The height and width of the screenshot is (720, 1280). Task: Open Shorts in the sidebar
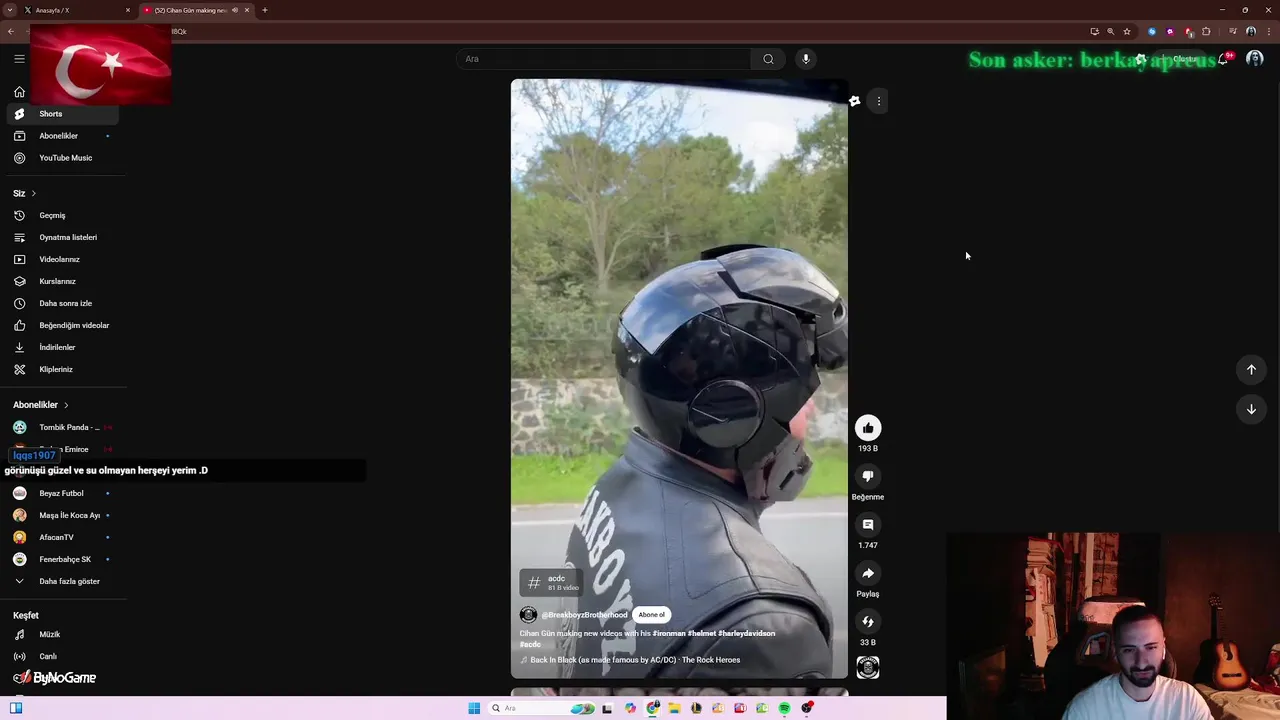click(x=63, y=114)
